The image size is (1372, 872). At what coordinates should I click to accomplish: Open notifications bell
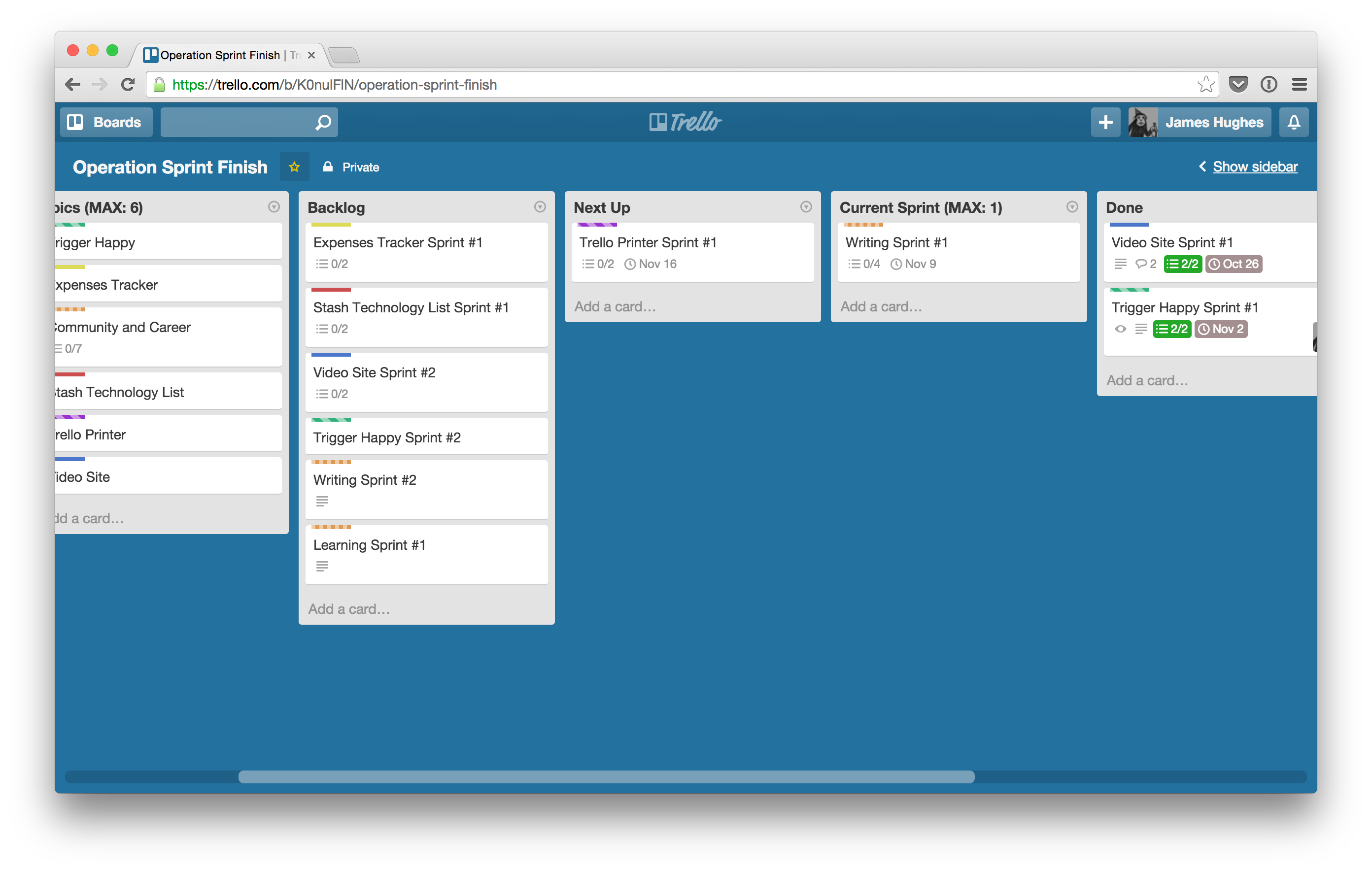1293,122
